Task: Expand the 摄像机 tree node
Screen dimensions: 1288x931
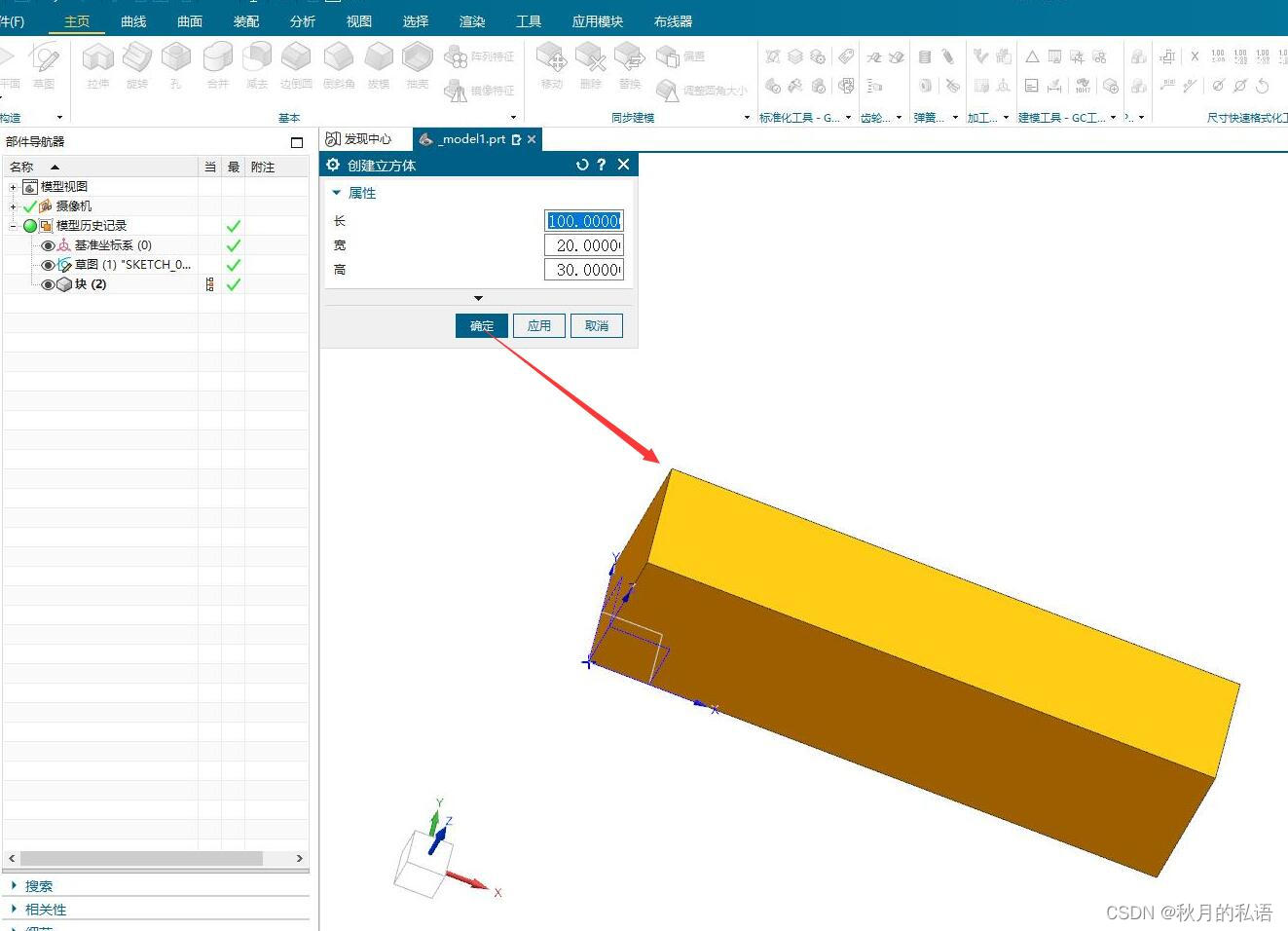Action: tap(13, 205)
